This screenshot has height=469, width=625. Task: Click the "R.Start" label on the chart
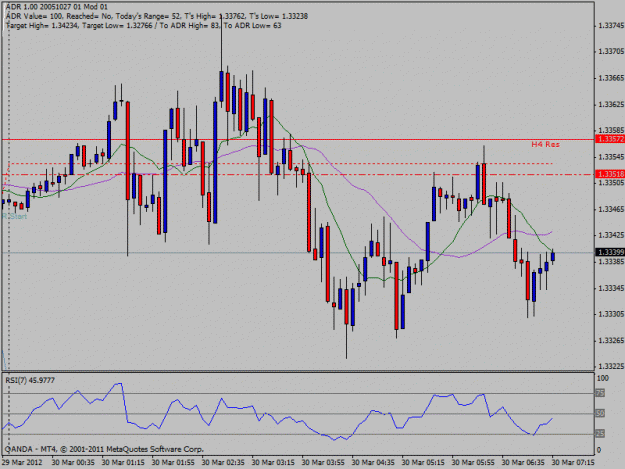tap(14, 216)
